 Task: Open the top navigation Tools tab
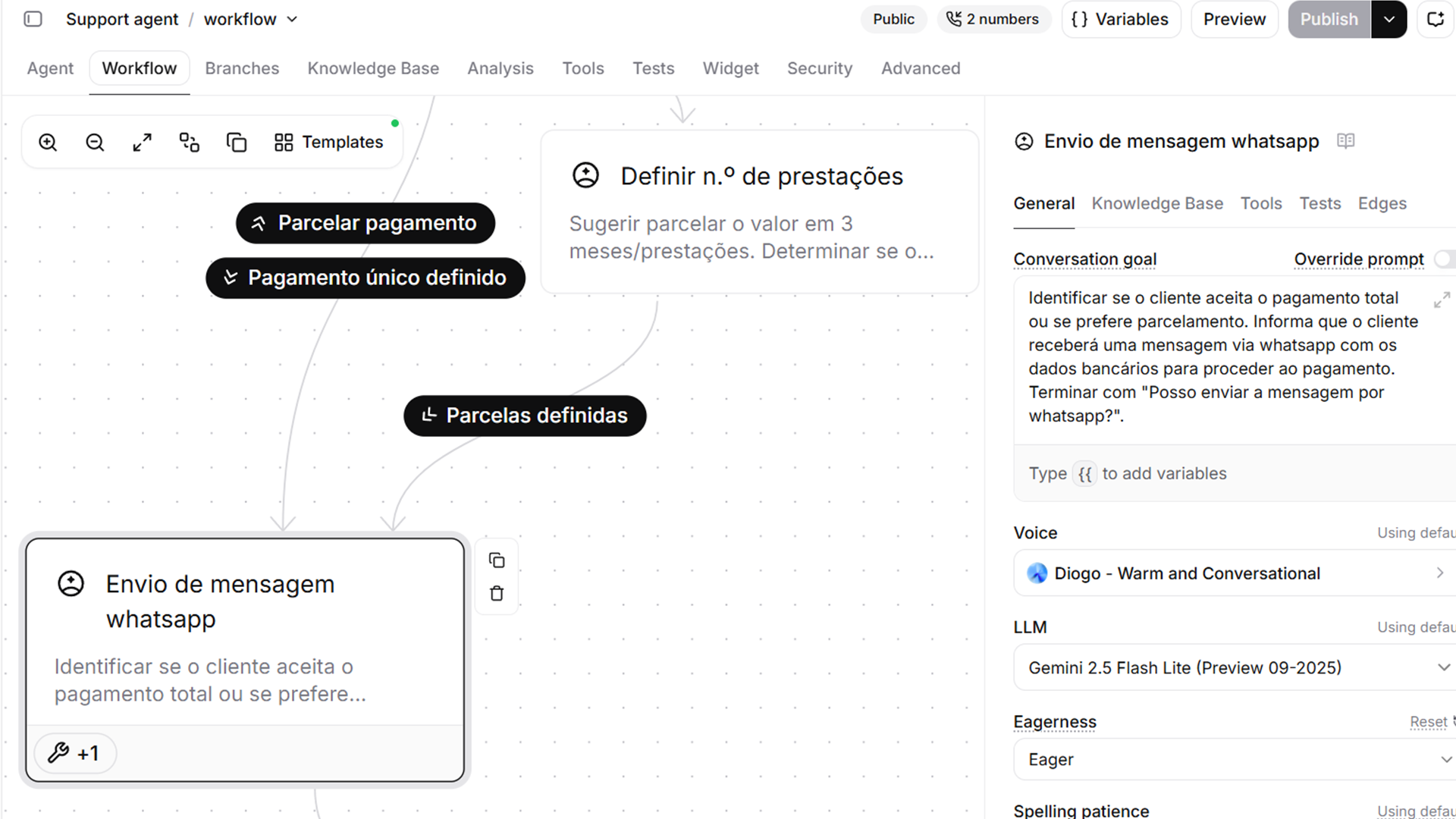coord(583,68)
